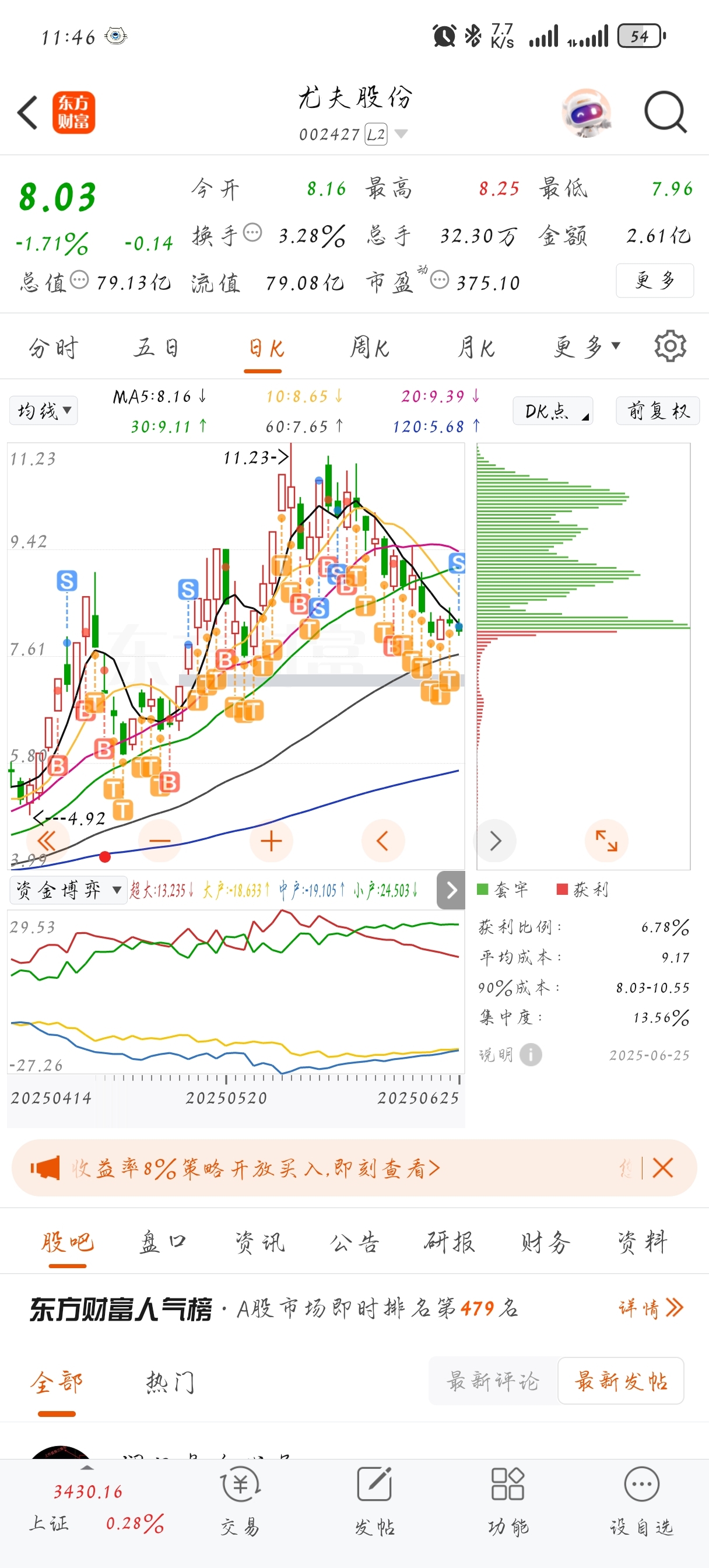Select 五日 chart tab
Screen dimensions: 709x1568
coord(157,348)
